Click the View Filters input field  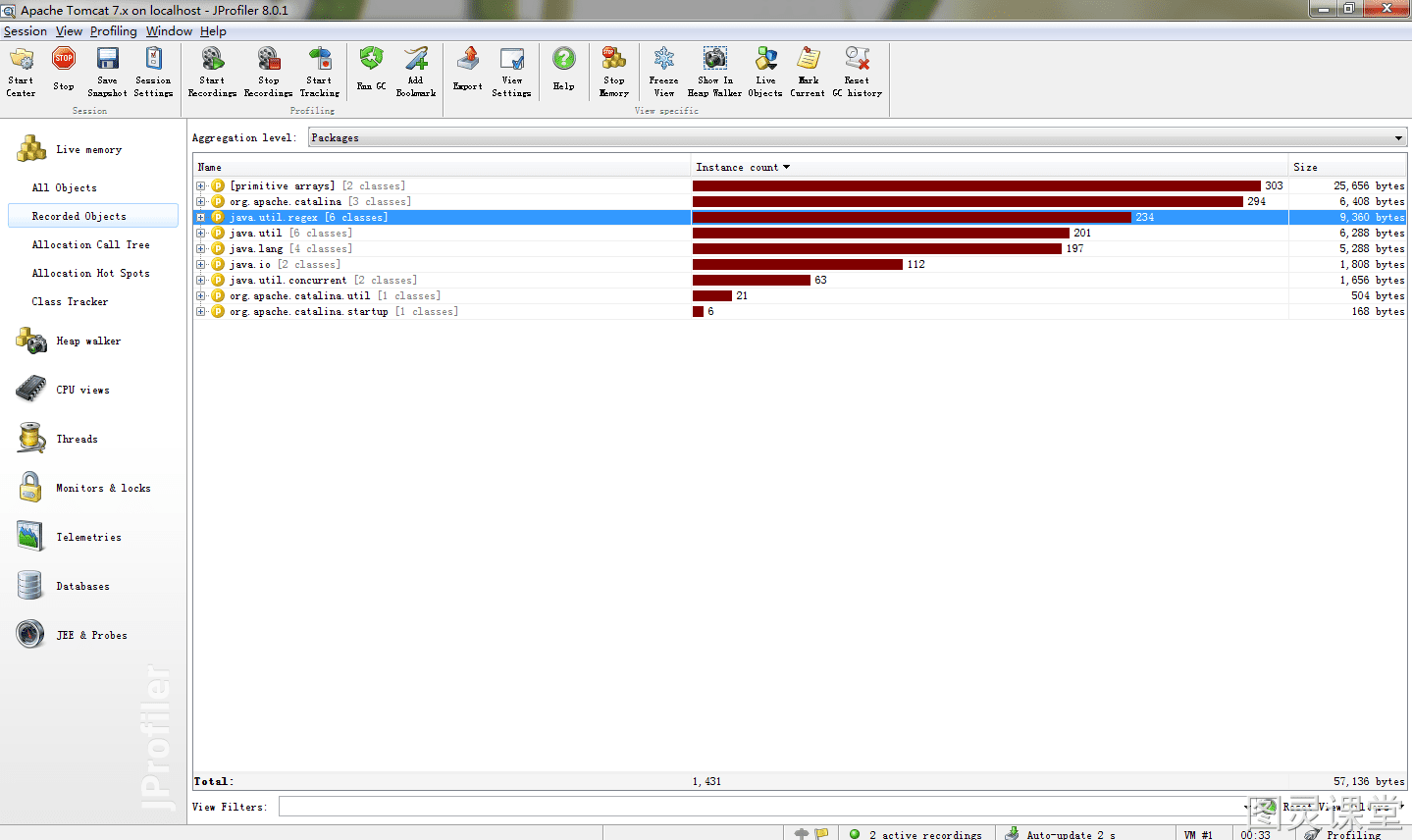(x=763, y=807)
